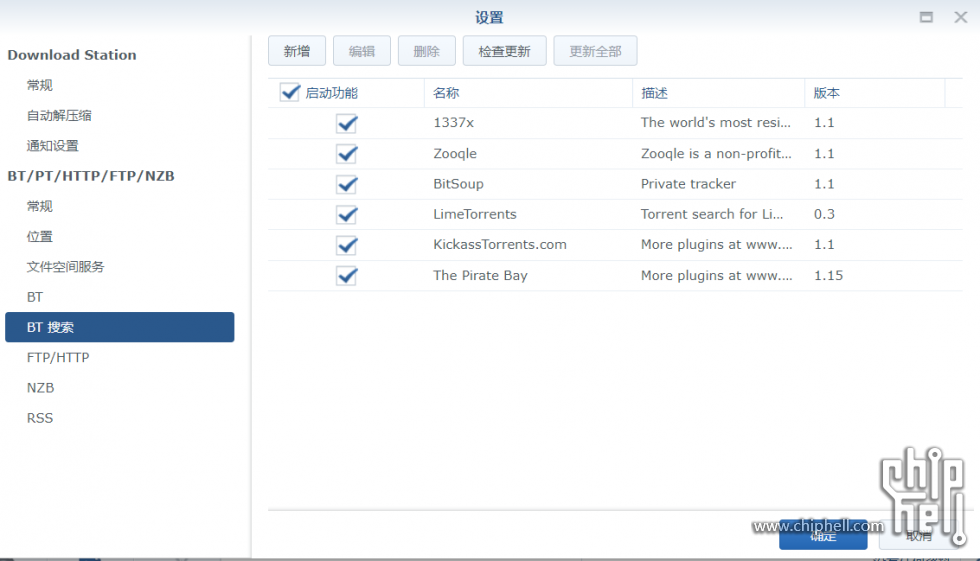This screenshot has height=561, width=980.
Task: Open the BT settings page
Action: tap(35, 297)
